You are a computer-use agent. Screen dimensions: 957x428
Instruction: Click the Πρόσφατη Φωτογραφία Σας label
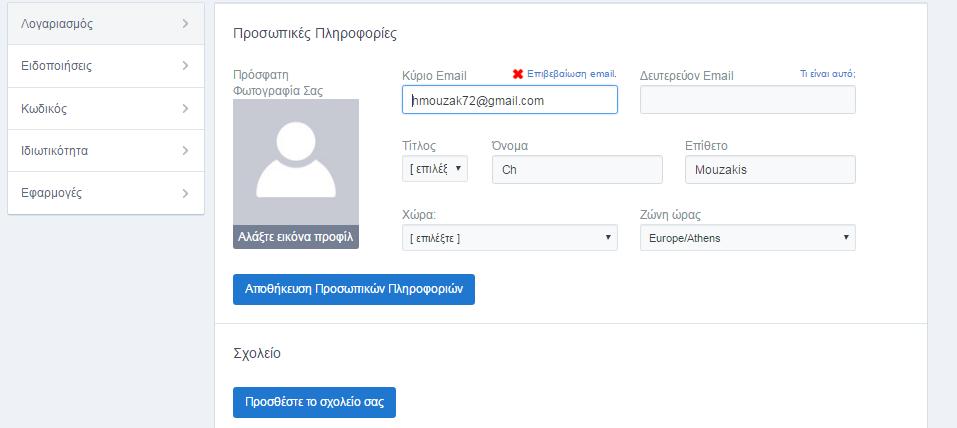click(x=278, y=83)
